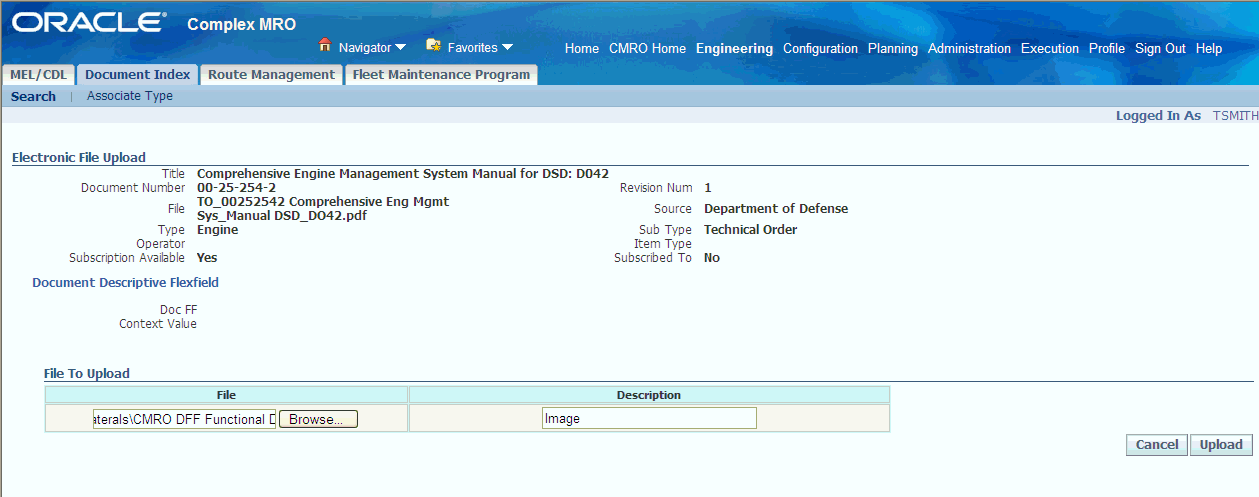Viewport: 1259px width, 497px height.
Task: Open the Planning menu item
Action: coord(893,48)
